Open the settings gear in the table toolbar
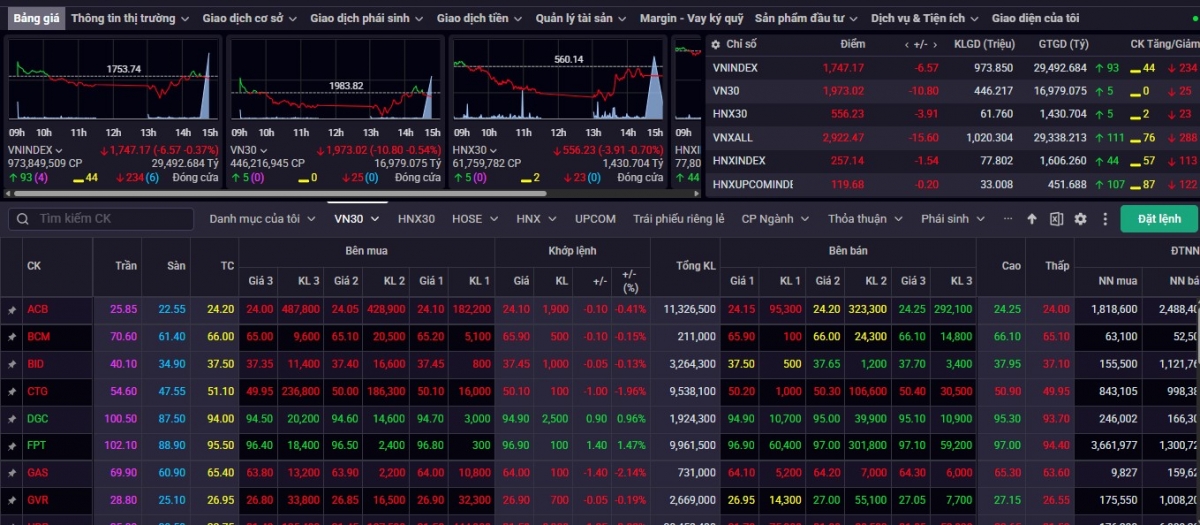 point(1080,219)
